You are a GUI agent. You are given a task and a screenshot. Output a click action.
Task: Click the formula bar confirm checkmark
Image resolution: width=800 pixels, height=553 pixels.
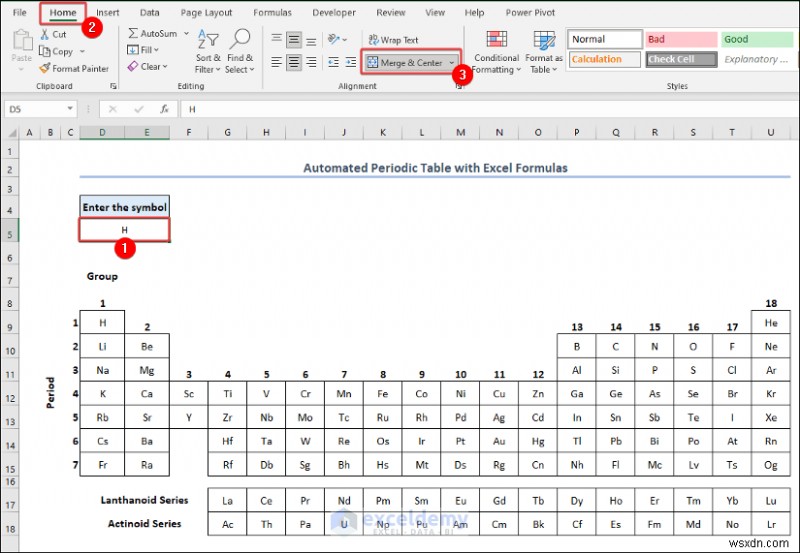point(138,109)
